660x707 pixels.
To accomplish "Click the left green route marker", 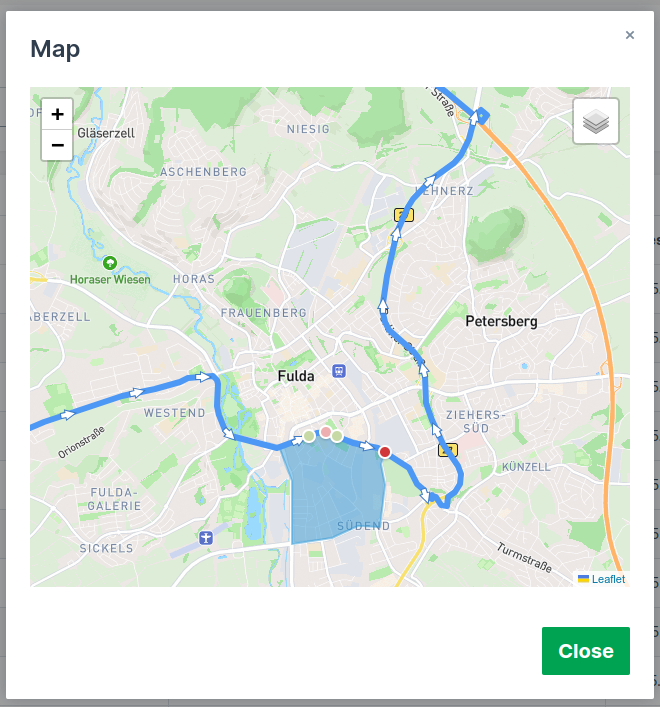I will [309, 436].
